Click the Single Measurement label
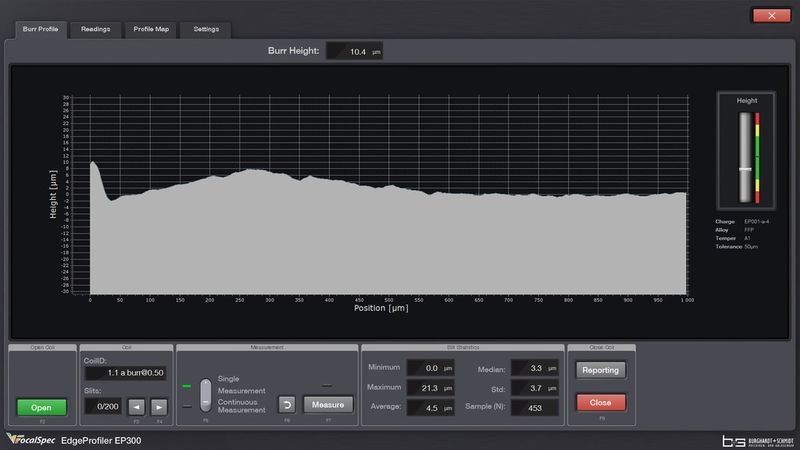 tap(241, 385)
